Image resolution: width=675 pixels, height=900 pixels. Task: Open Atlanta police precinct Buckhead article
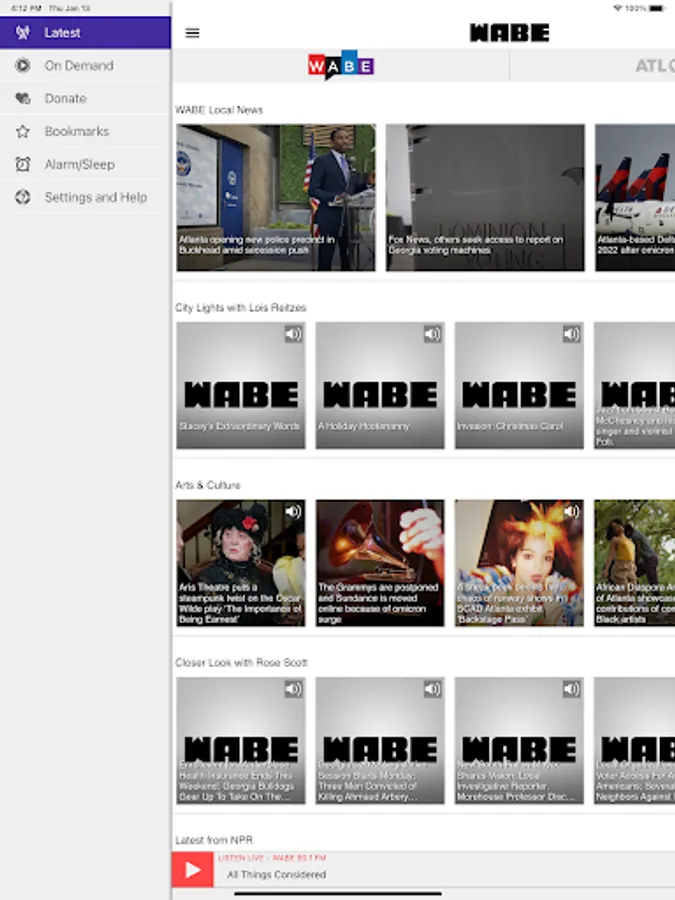click(x=276, y=197)
